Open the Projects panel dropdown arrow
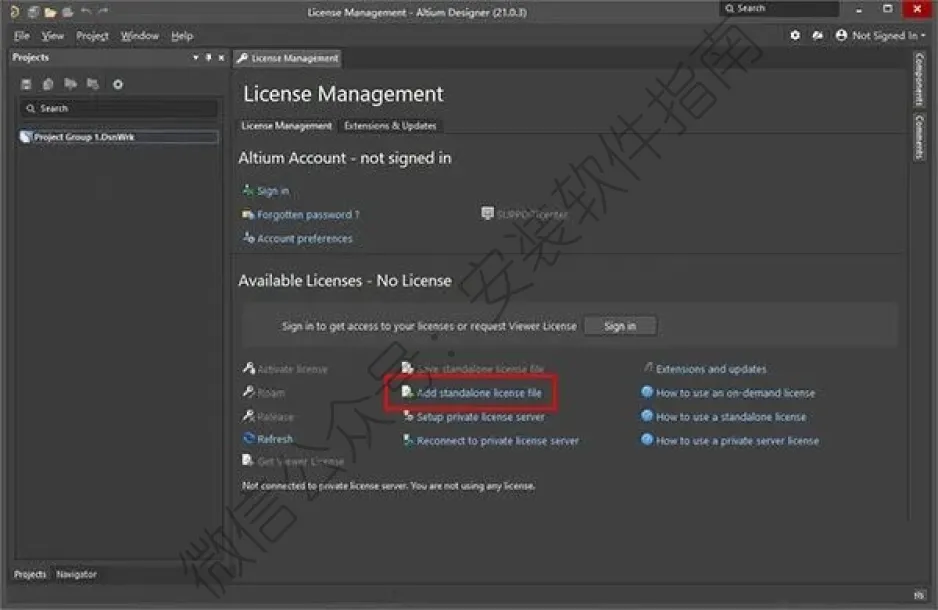 pyautogui.click(x=196, y=58)
